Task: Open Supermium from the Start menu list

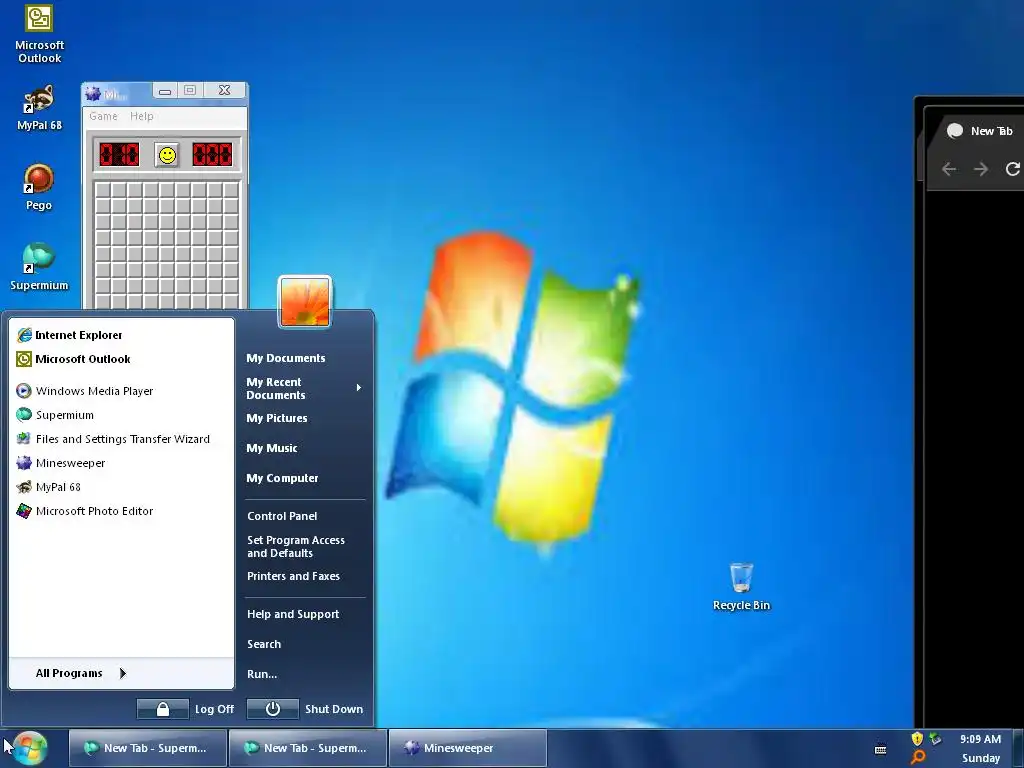Action: 121,415
